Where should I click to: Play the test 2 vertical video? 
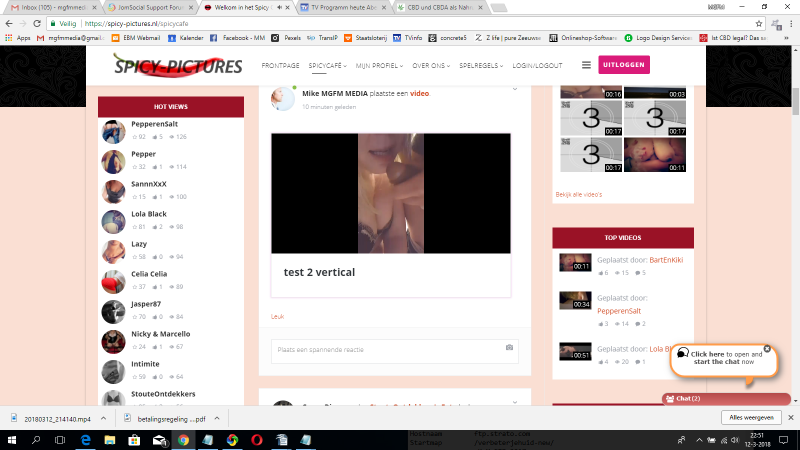tap(390, 193)
